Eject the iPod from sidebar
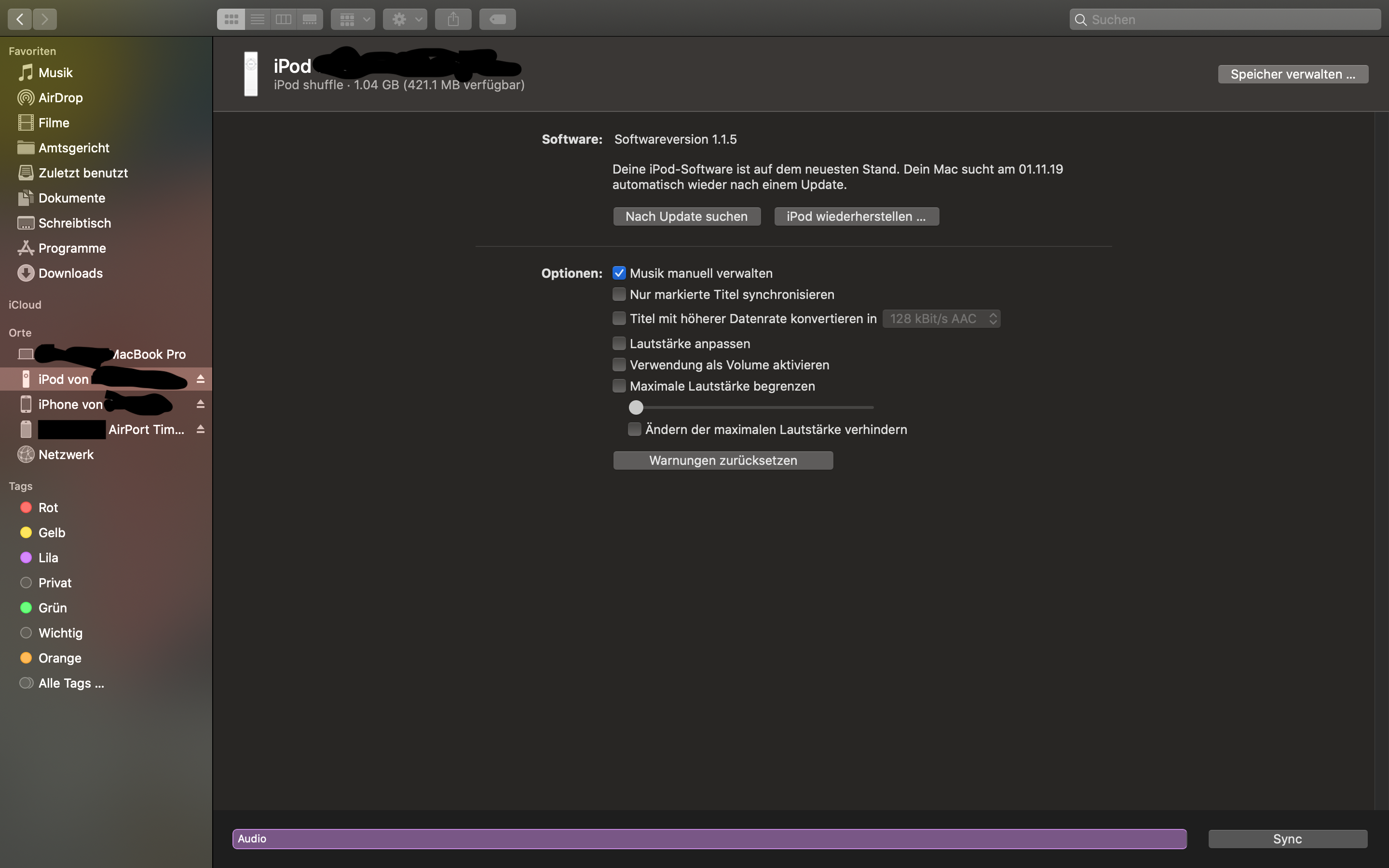This screenshot has width=1389, height=868. tap(200, 379)
